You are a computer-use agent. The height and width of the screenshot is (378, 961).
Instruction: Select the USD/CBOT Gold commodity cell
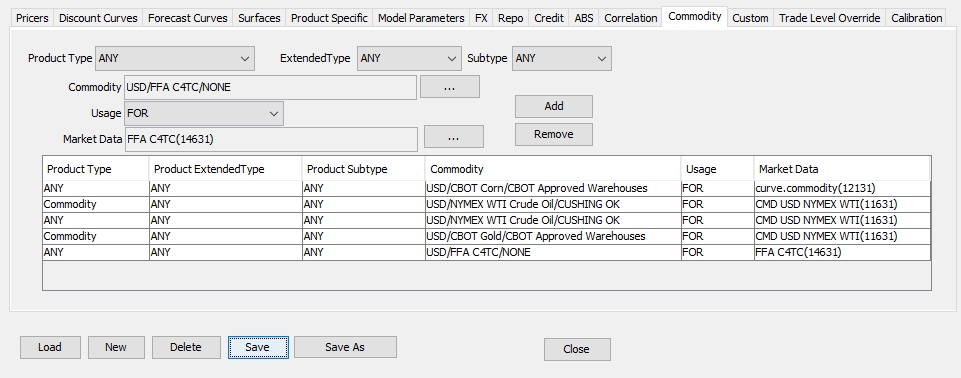553,236
